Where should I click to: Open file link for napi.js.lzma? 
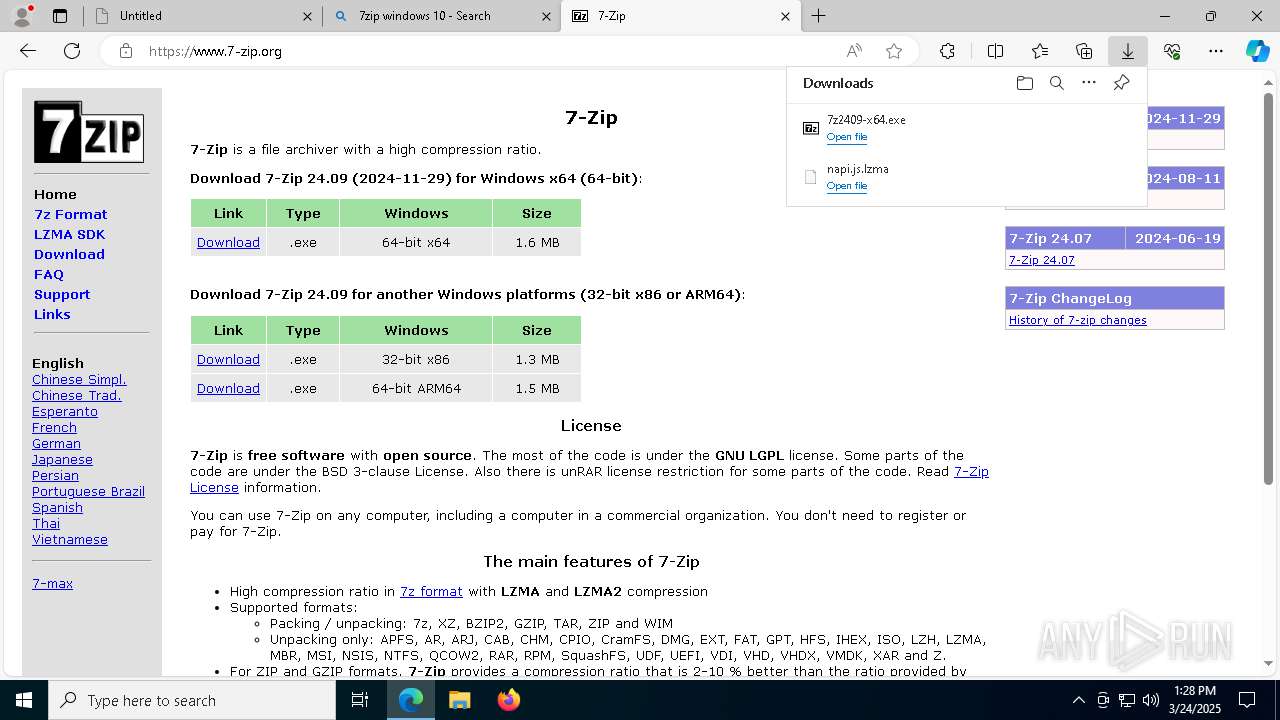click(x=846, y=186)
